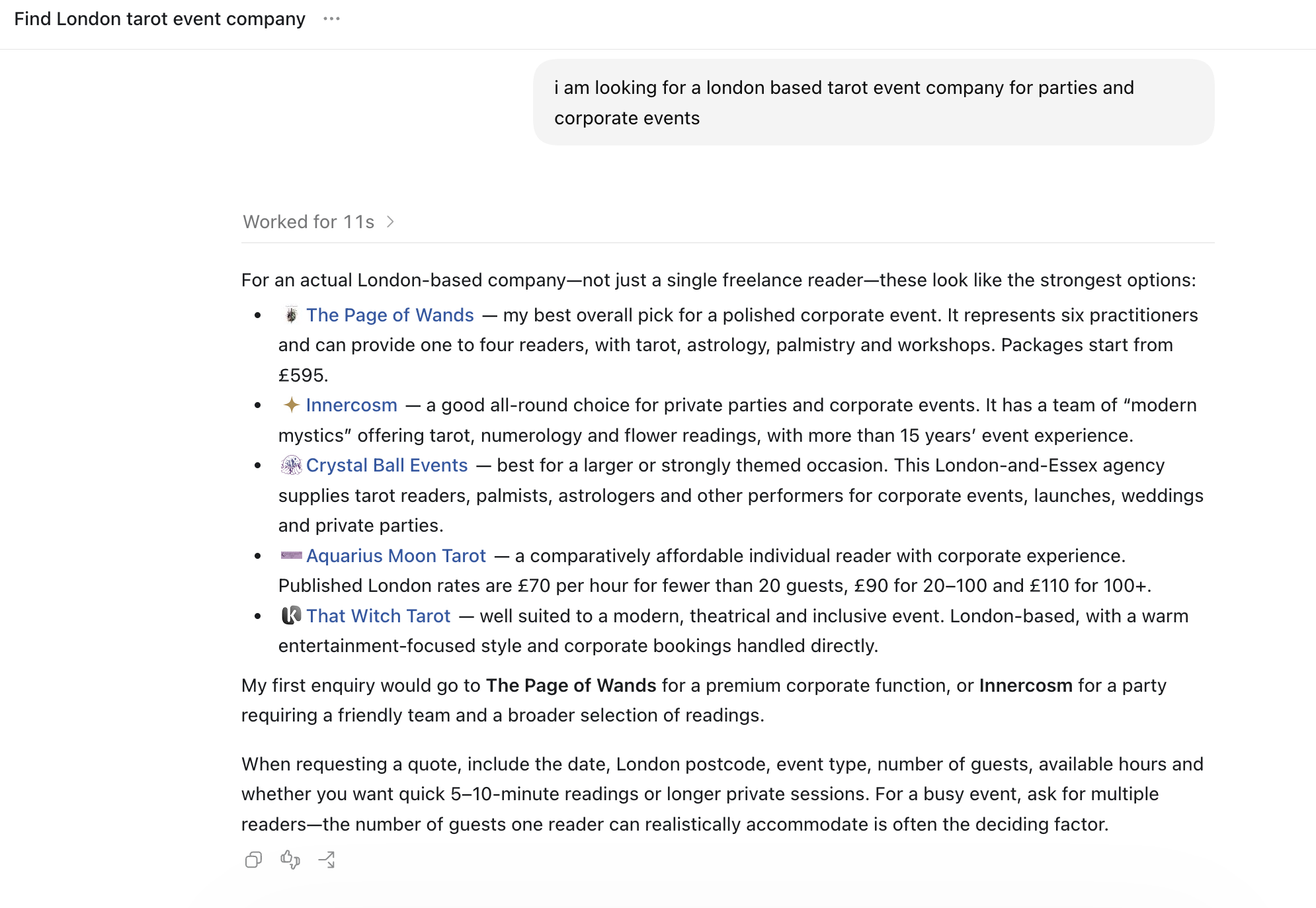Viewport: 1316px width, 908px height.
Task: Click the Innercosm star favicon
Action: (x=291, y=405)
